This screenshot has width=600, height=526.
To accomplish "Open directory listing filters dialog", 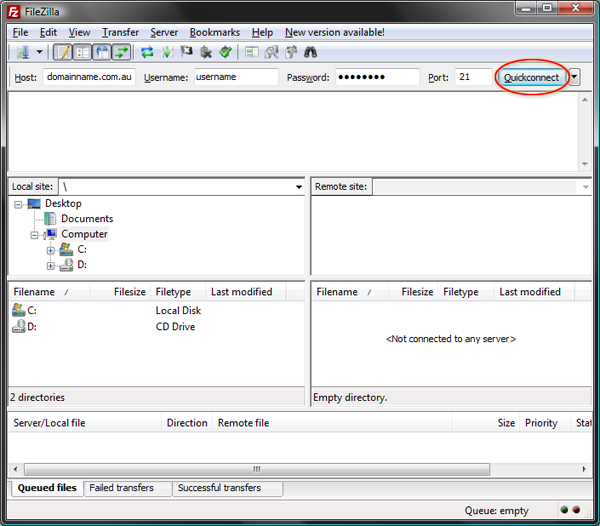I will 252,52.
